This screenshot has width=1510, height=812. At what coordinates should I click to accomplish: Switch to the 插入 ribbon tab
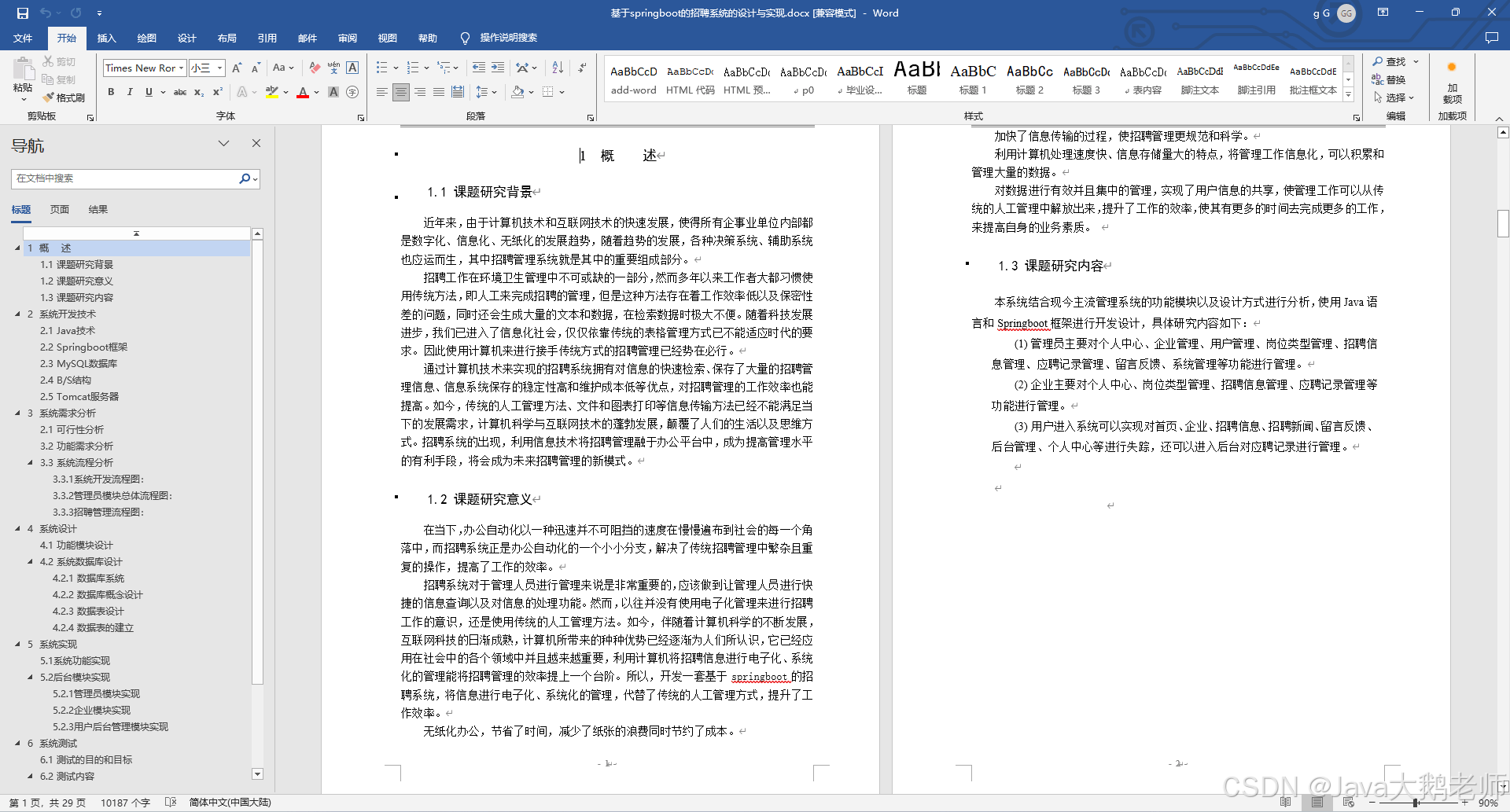[x=106, y=38]
